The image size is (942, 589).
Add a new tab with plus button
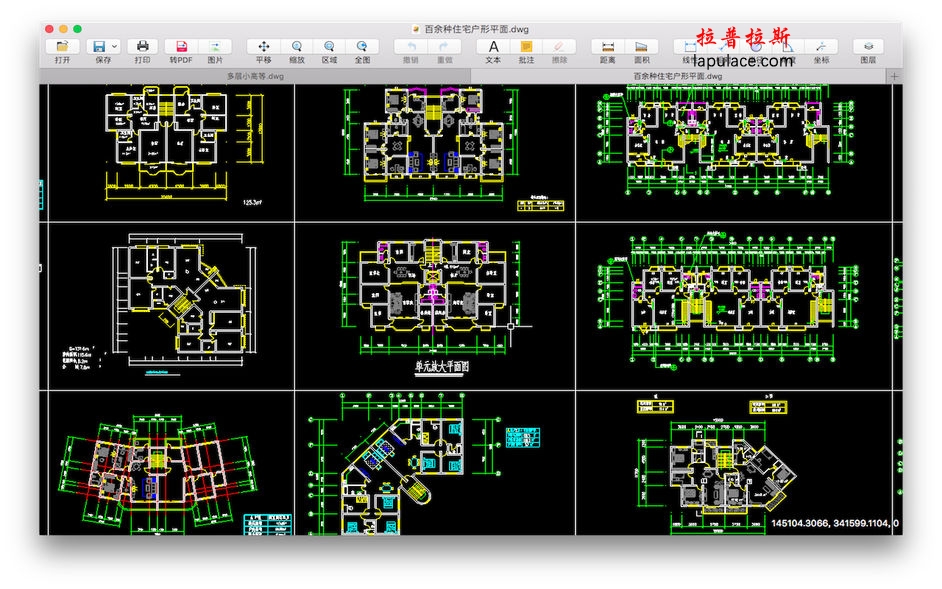894,76
